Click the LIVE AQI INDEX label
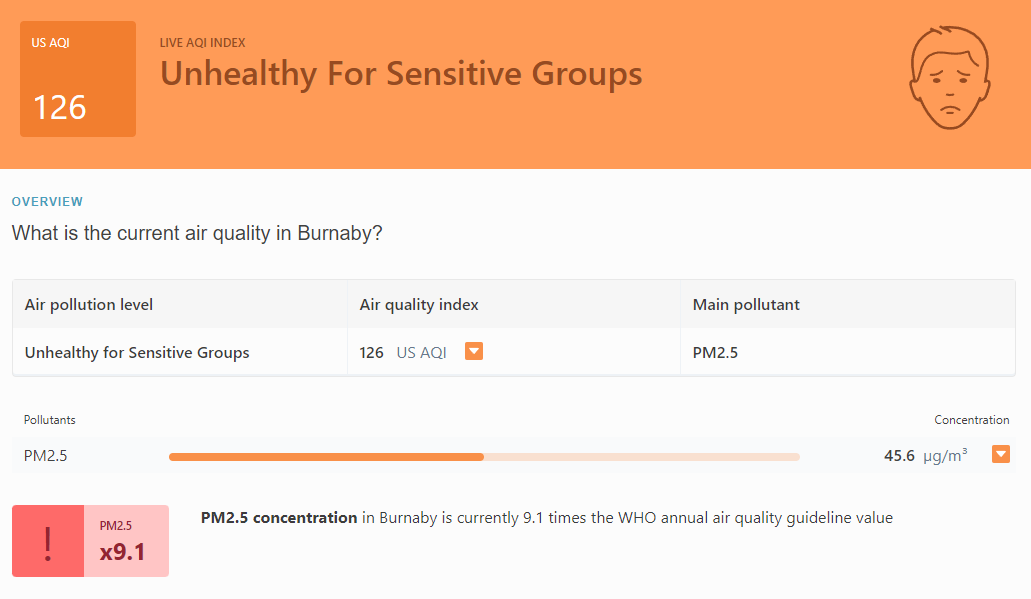Viewport: 1031px width, 599px height. point(203,43)
